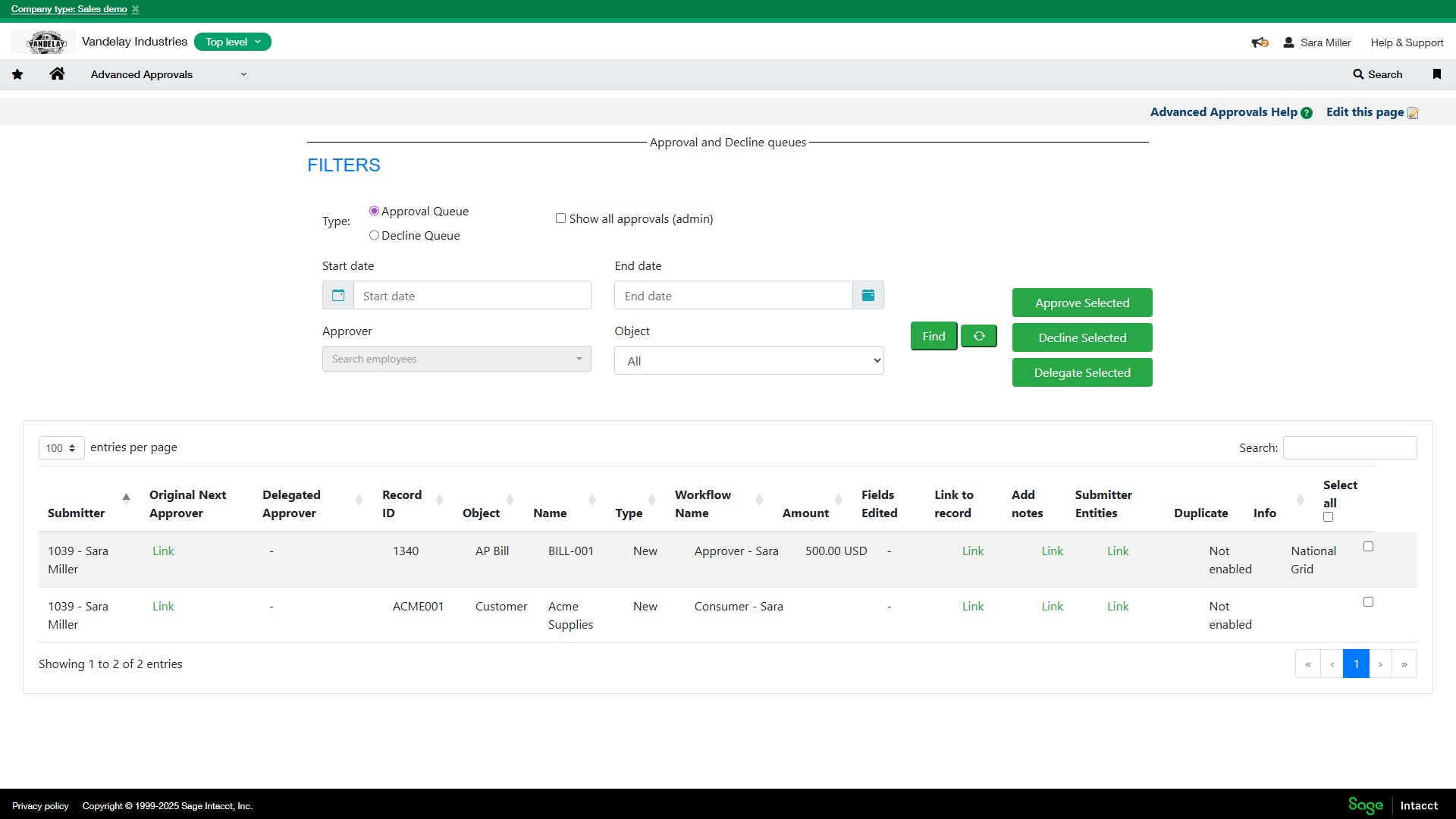Open the Advanced Approvals Help link

tap(1223, 112)
